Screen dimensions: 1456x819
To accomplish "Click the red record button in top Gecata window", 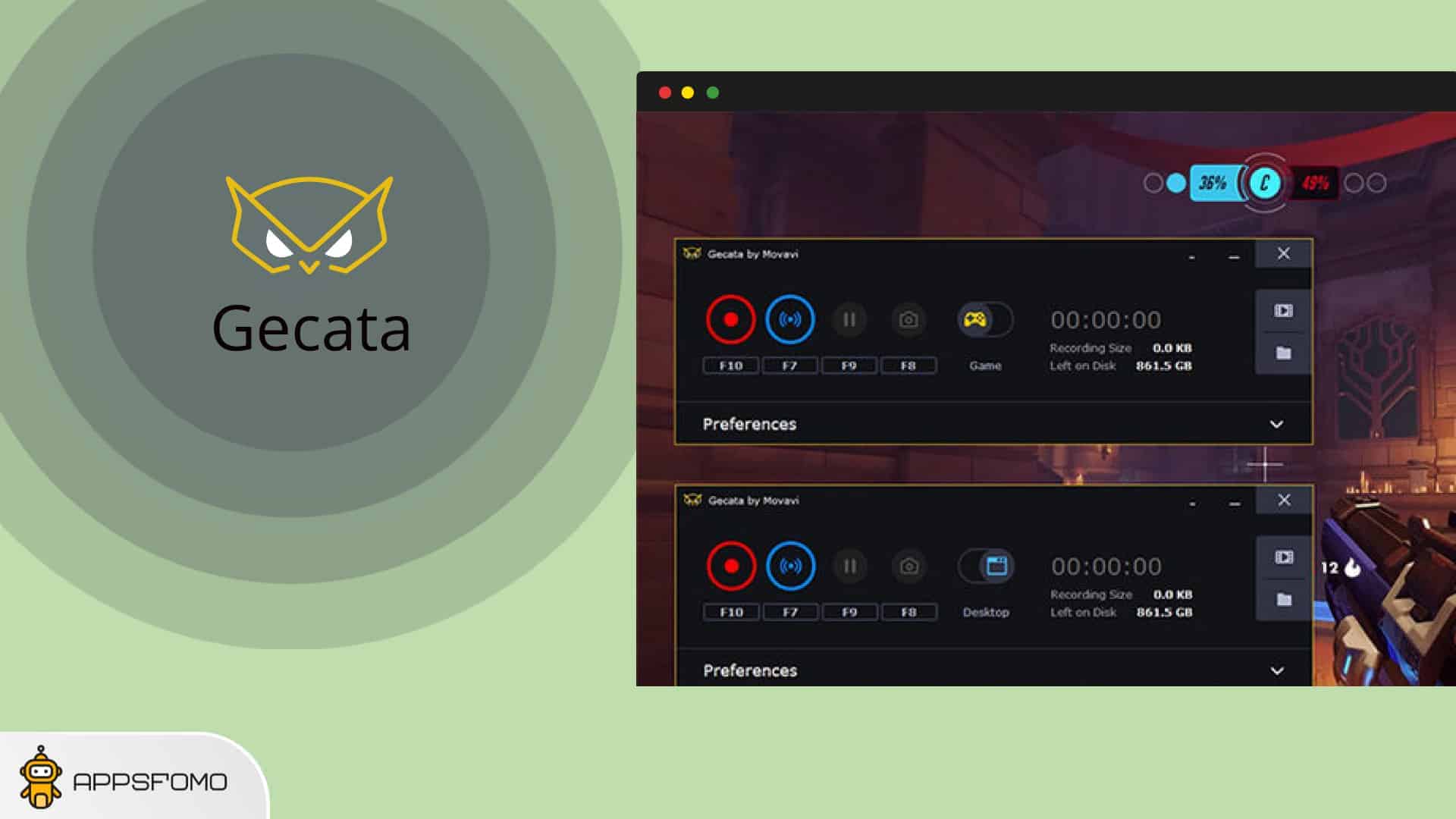I will pyautogui.click(x=730, y=319).
